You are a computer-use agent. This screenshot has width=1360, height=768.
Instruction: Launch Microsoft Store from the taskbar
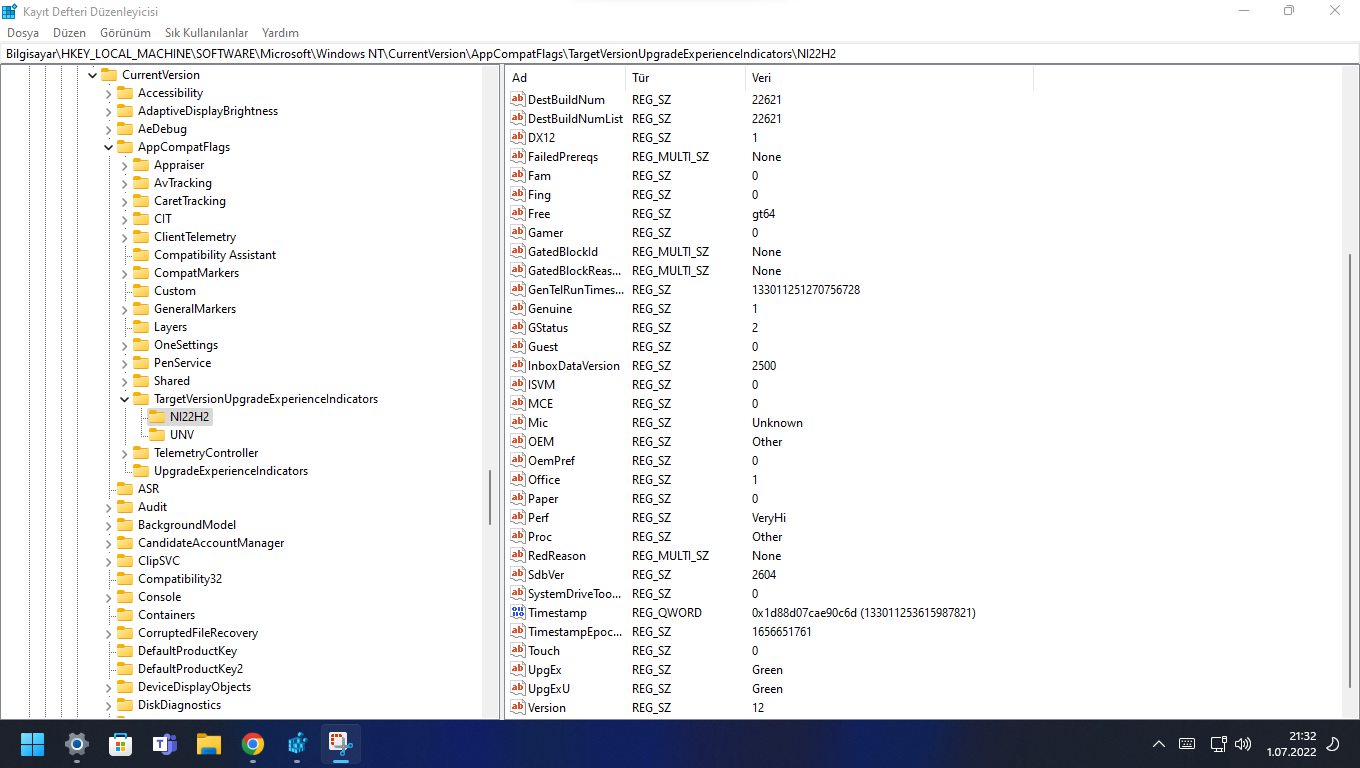(120, 744)
